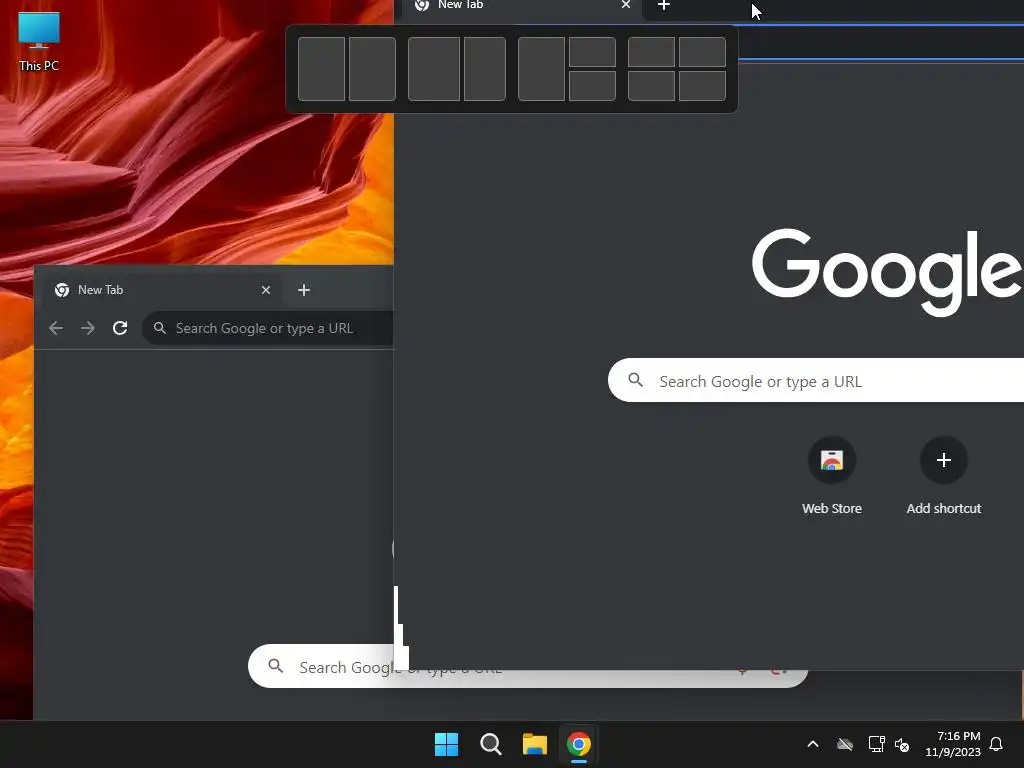Open File Explorer from taskbar
The image size is (1024, 768).
point(535,744)
